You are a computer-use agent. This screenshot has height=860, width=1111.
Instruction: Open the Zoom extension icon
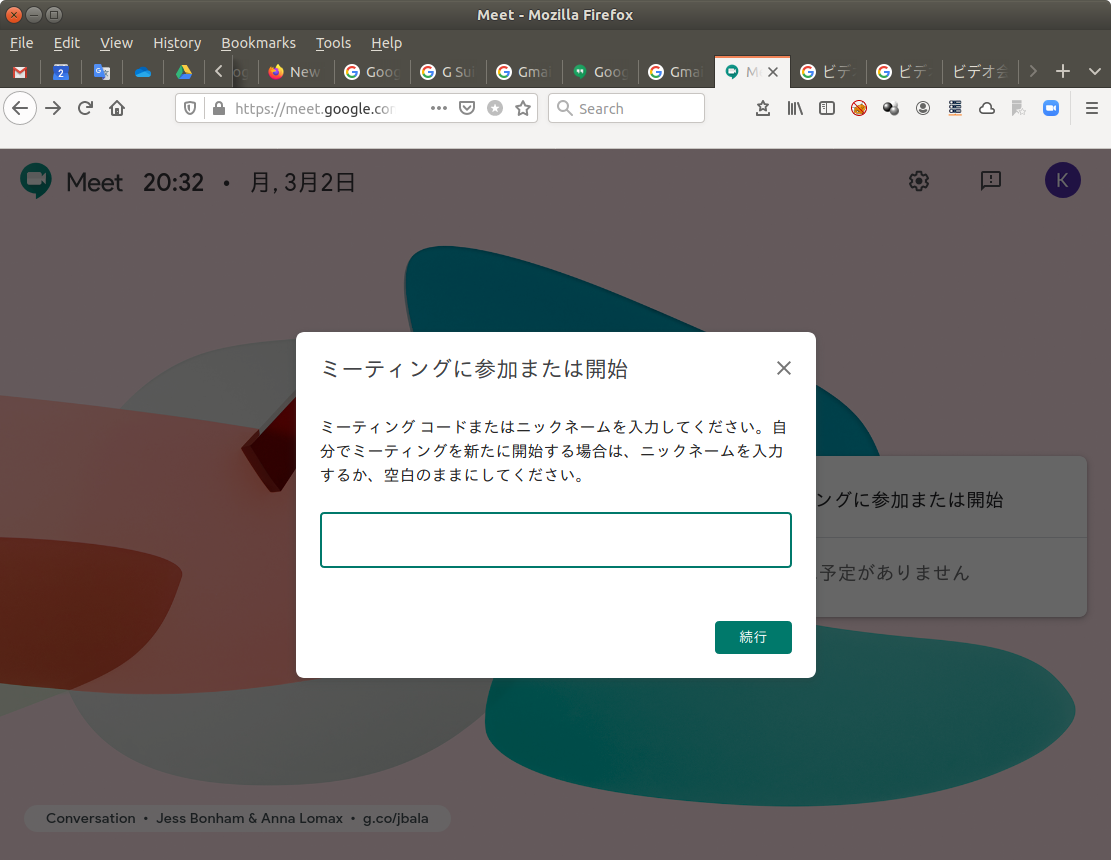point(1050,108)
